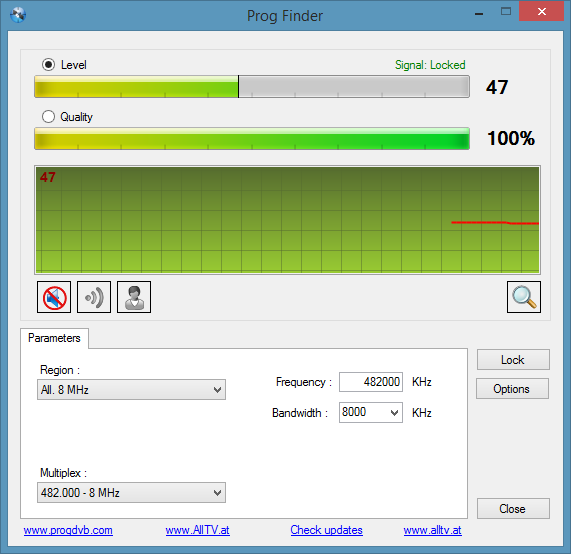Open the Region dropdown showing All. 8 MHz
Image resolution: width=571 pixels, height=554 pixels.
coord(131,390)
